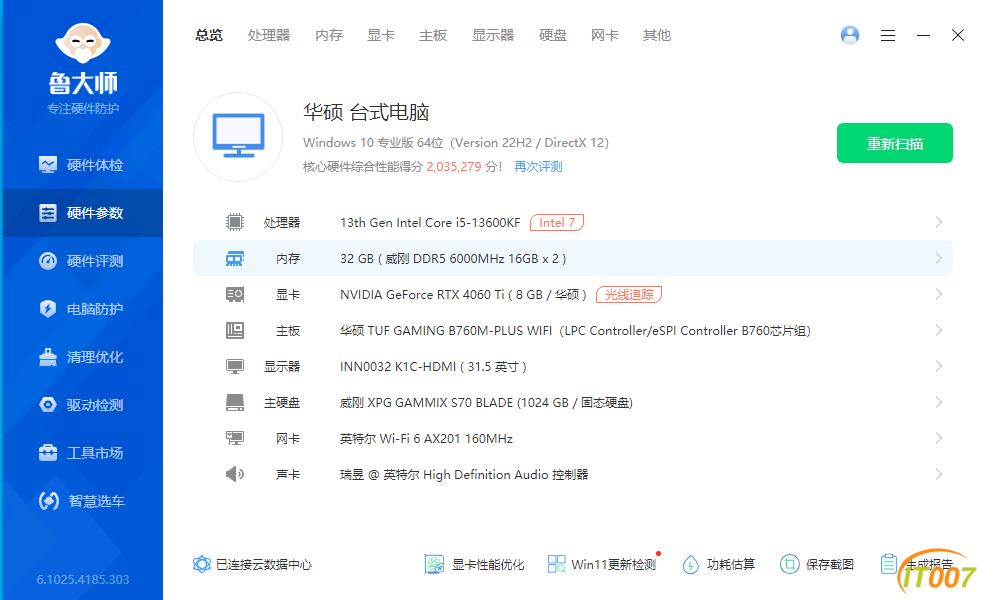Expand 主硬盘 row chevron
The image size is (982, 600).
pos(938,402)
